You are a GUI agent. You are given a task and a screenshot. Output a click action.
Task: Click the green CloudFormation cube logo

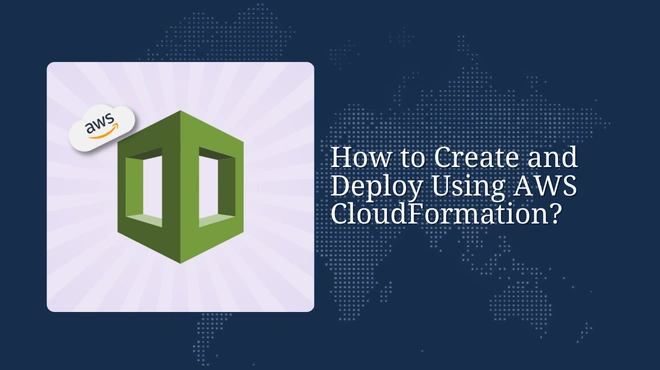click(181, 187)
